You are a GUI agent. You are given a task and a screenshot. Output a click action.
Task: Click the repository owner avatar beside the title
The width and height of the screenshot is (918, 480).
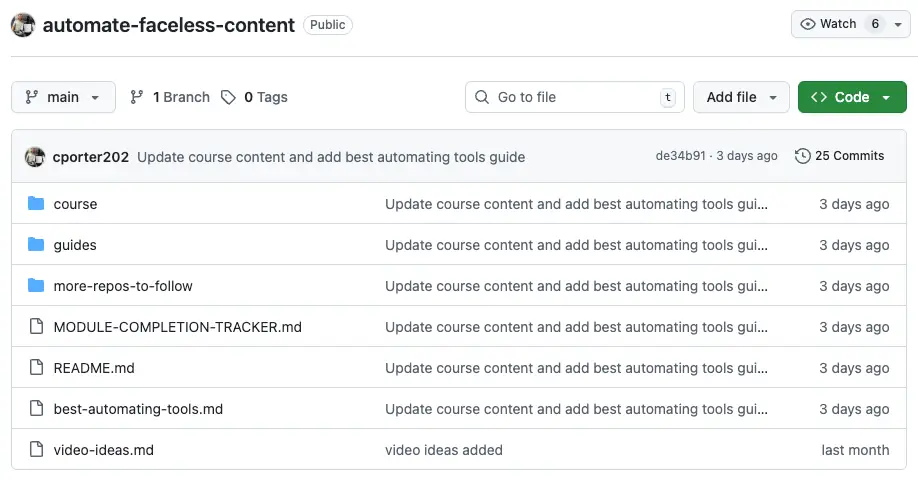[x=23, y=25]
